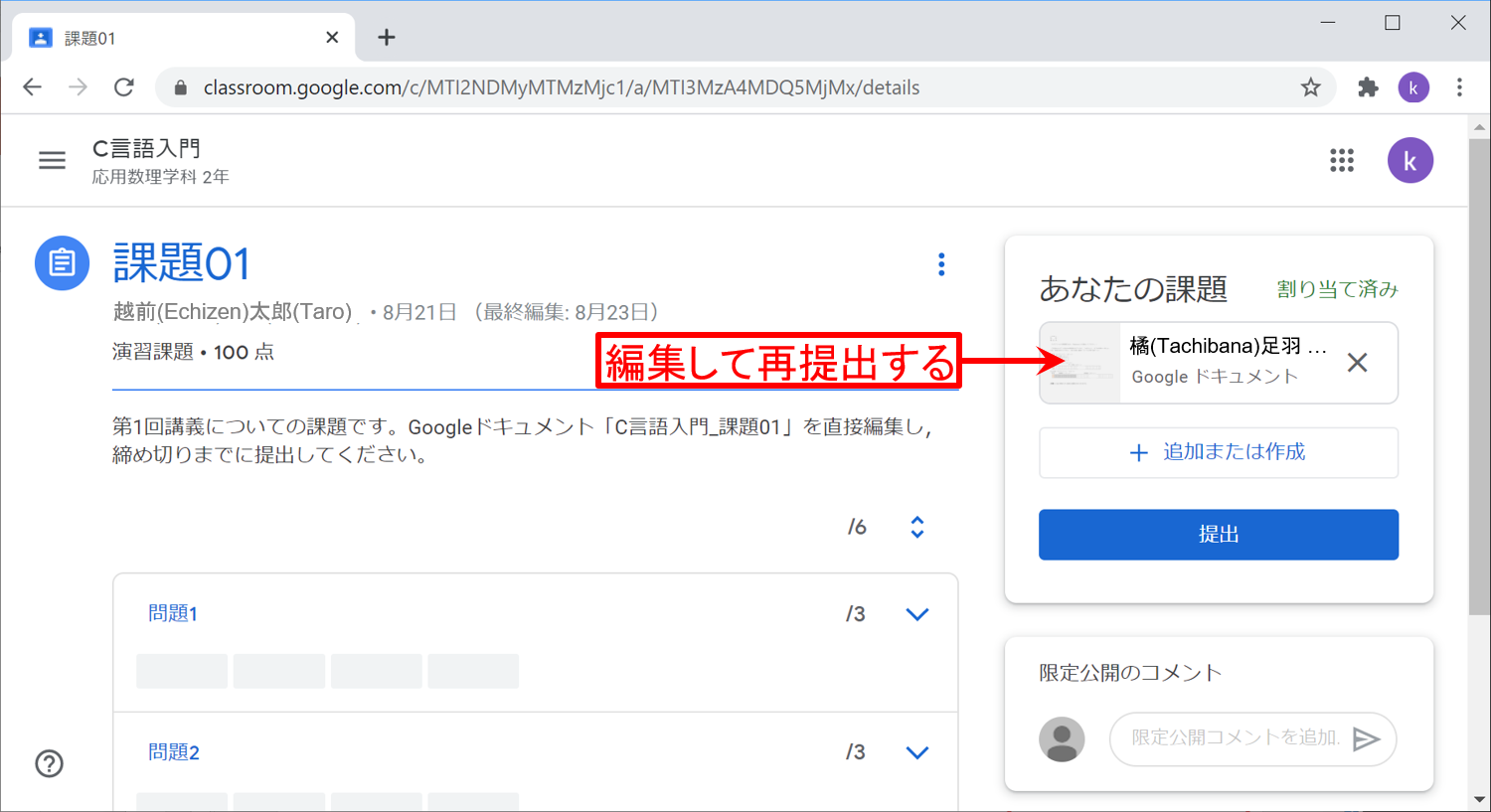Open the C言語入門 class link

[x=146, y=149]
